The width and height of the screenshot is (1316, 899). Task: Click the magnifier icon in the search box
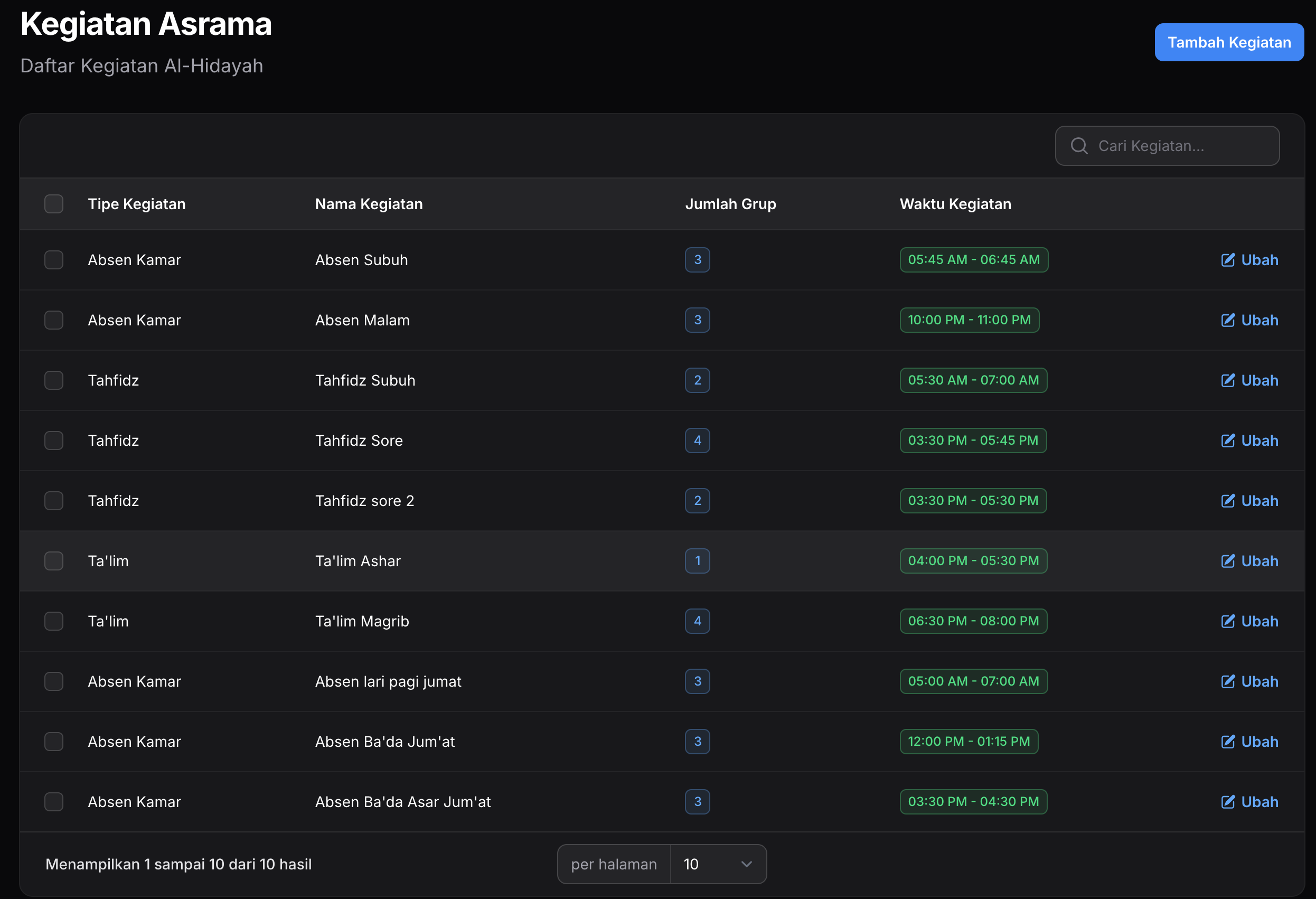1079,146
